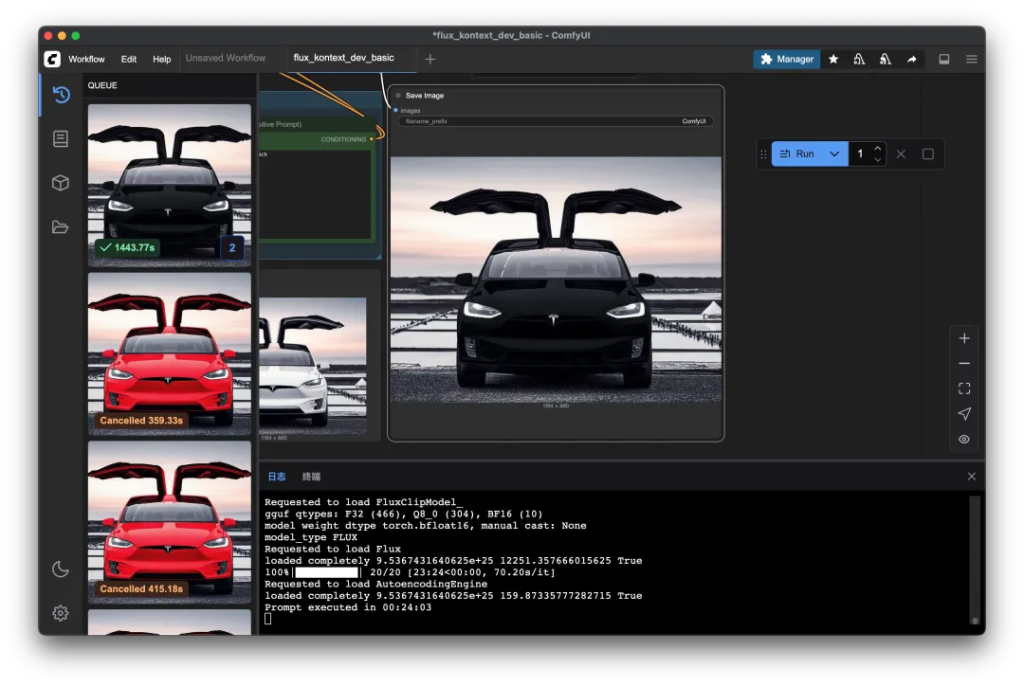Open the Model Library cube icon

click(x=61, y=183)
